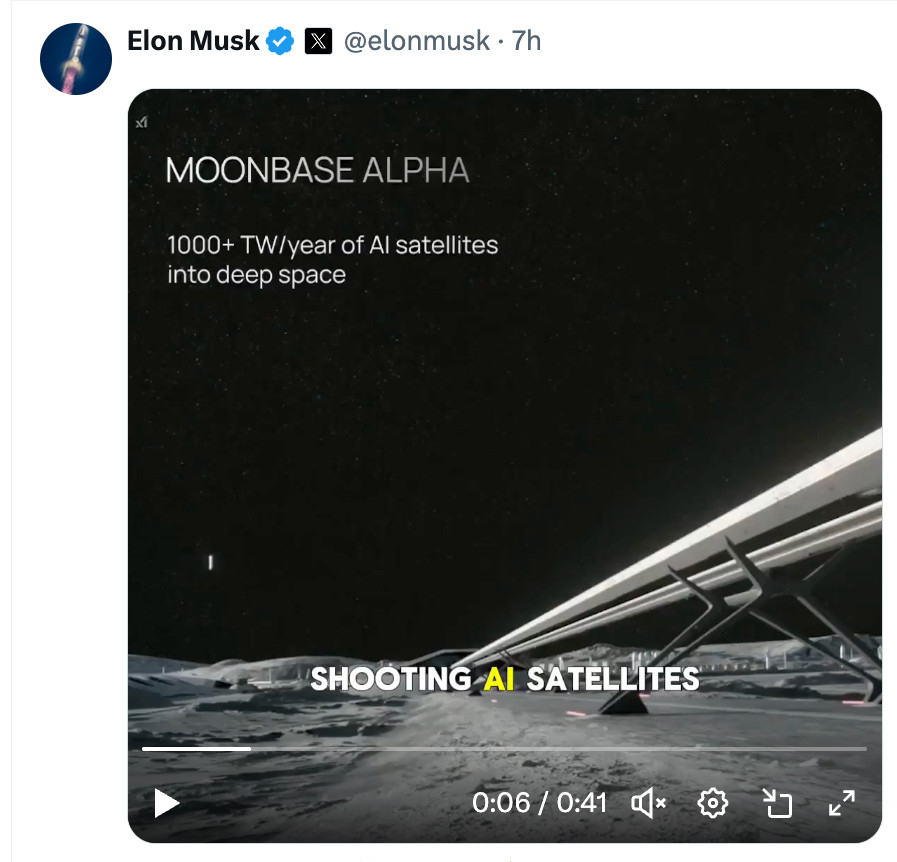The width and height of the screenshot is (897, 862).
Task: Click the 0:06 / 0:41 time display
Action: (539, 802)
